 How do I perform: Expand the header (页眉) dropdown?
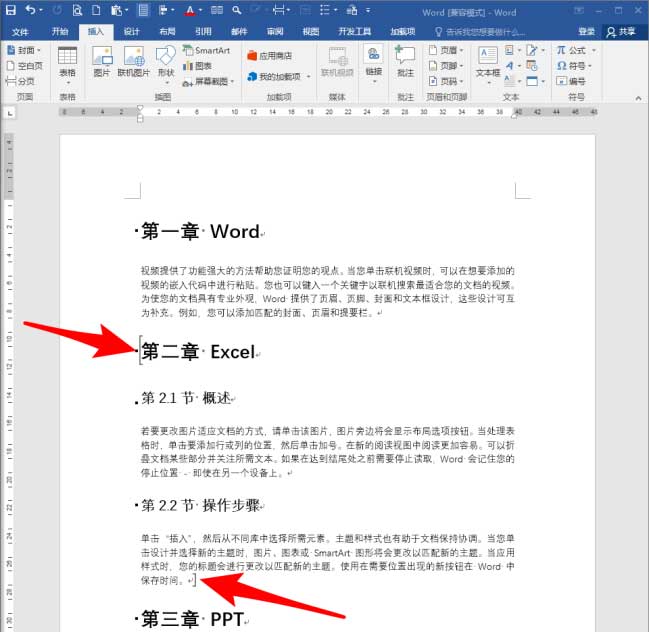coord(461,50)
